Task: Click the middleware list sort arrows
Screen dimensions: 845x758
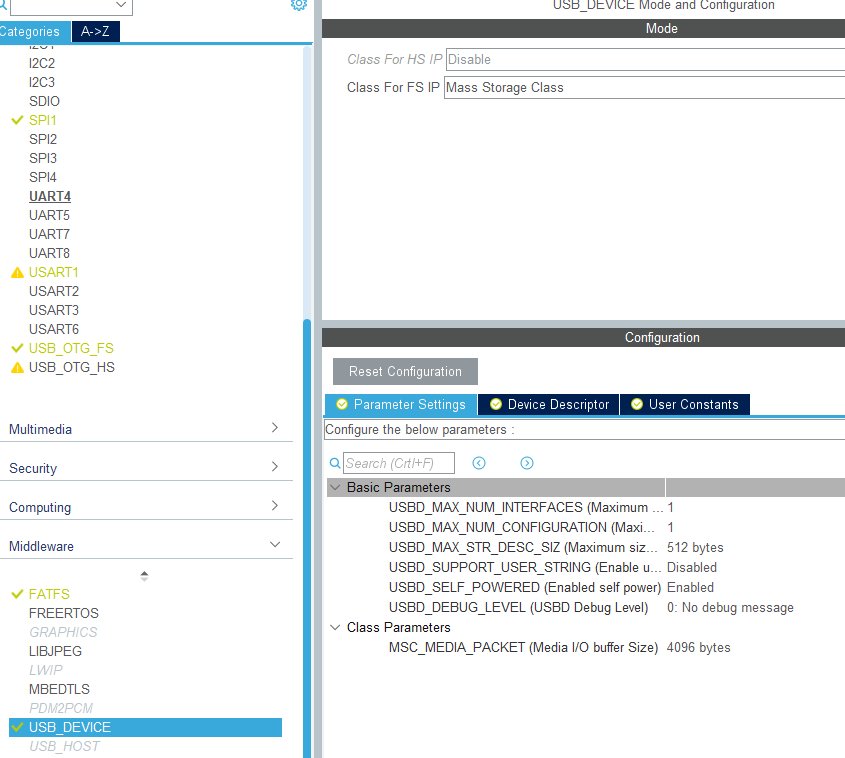Action: tap(144, 576)
